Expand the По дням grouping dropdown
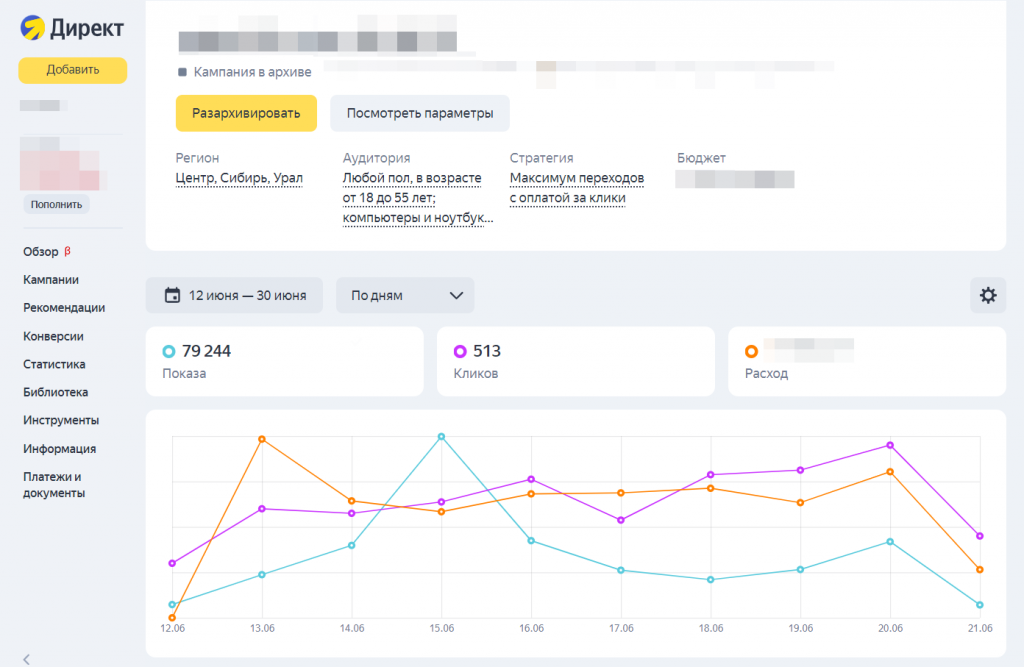The height and width of the screenshot is (667, 1024). (405, 295)
